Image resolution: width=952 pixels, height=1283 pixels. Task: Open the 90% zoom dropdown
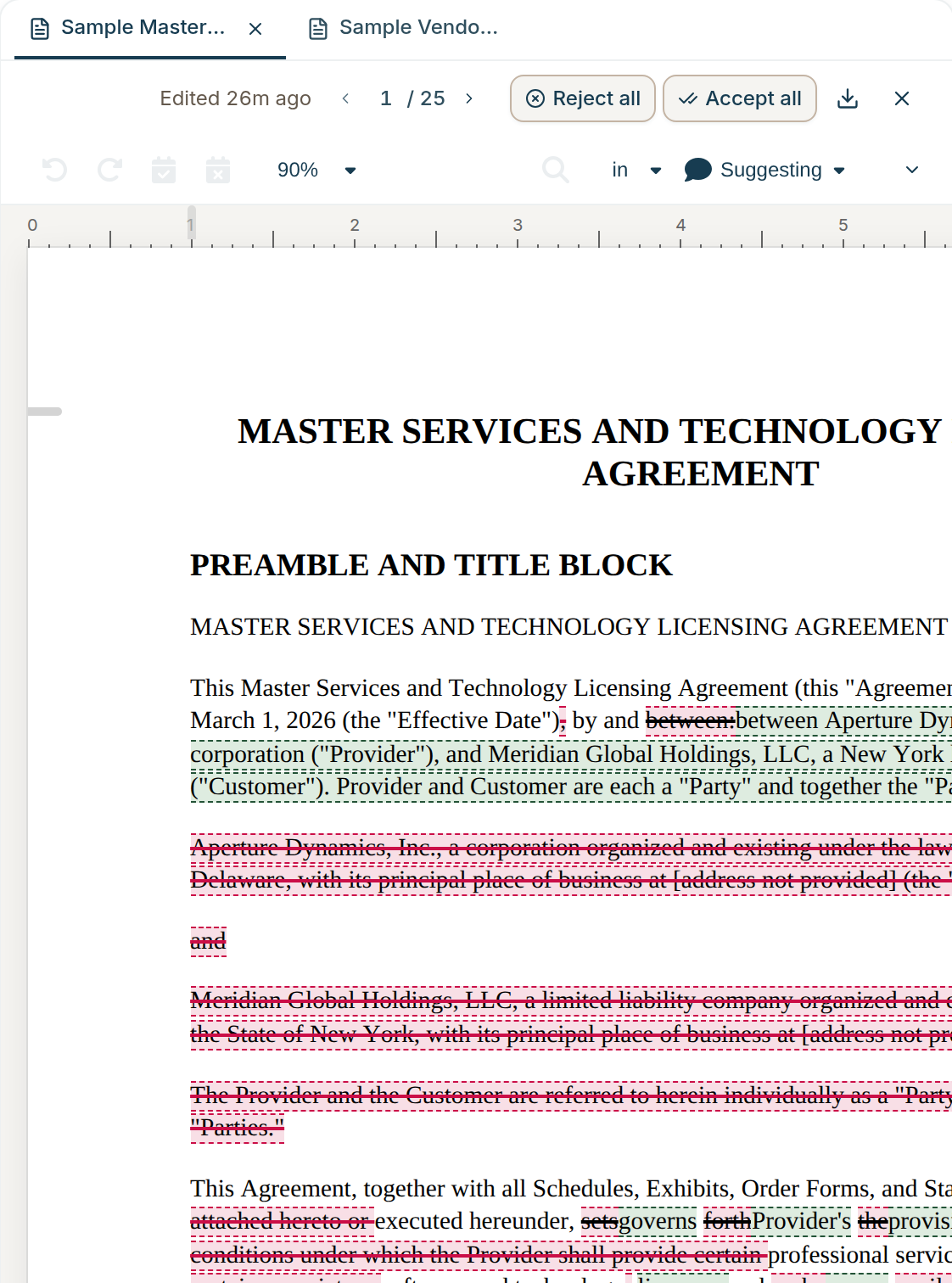(316, 170)
